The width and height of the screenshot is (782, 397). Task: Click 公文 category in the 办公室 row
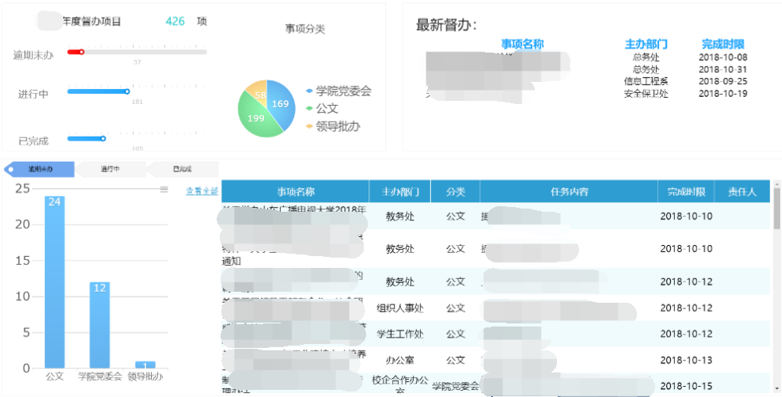455,360
